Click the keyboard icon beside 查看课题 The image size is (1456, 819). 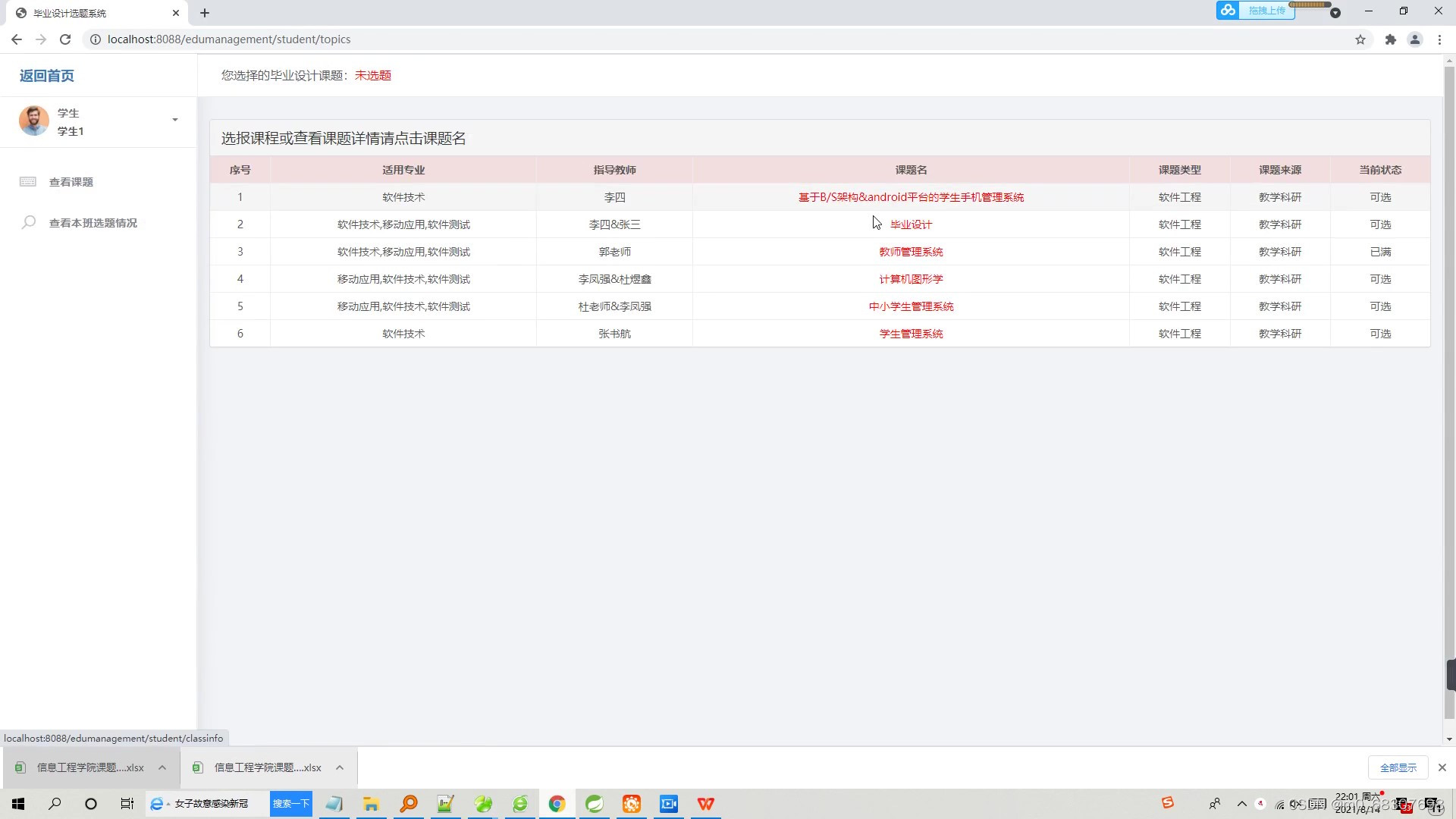[x=28, y=182]
